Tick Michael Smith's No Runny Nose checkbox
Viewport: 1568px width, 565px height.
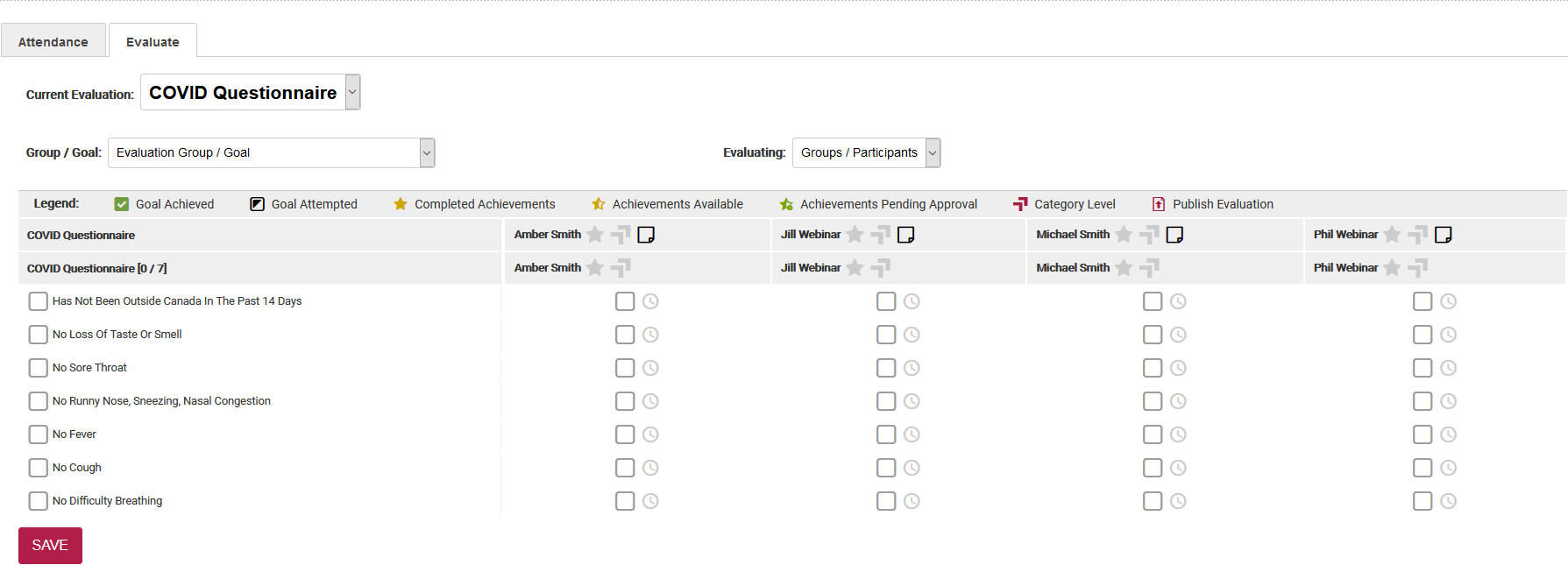click(x=1153, y=401)
